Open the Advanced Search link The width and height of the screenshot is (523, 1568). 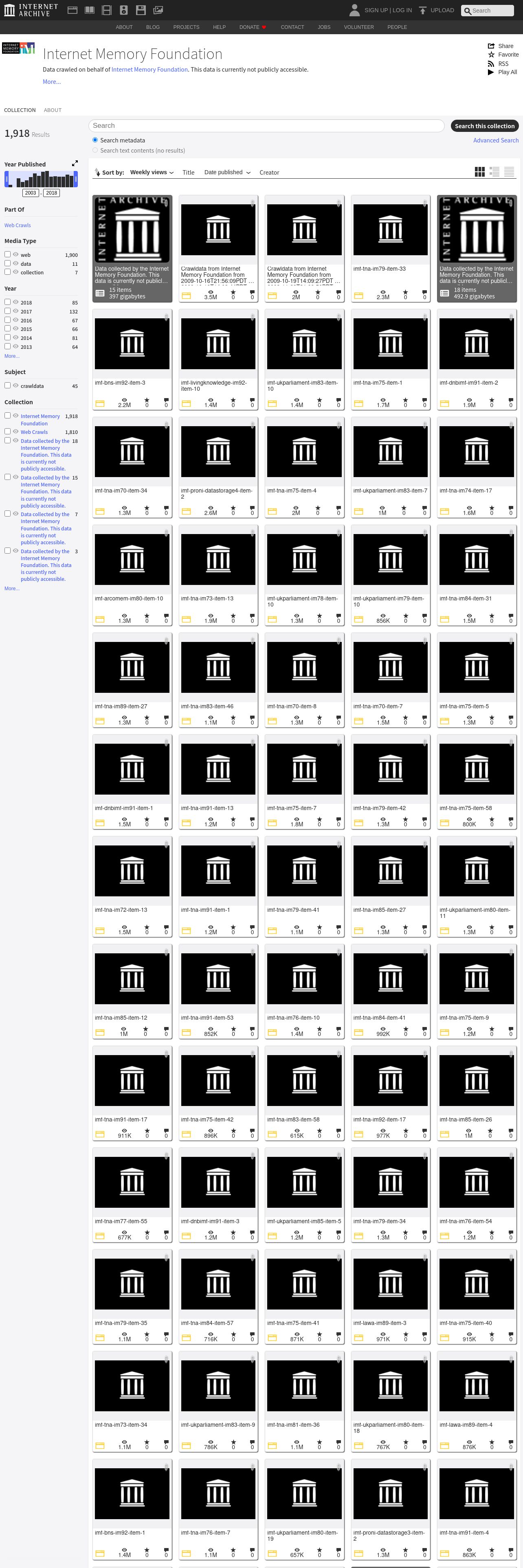pos(496,140)
